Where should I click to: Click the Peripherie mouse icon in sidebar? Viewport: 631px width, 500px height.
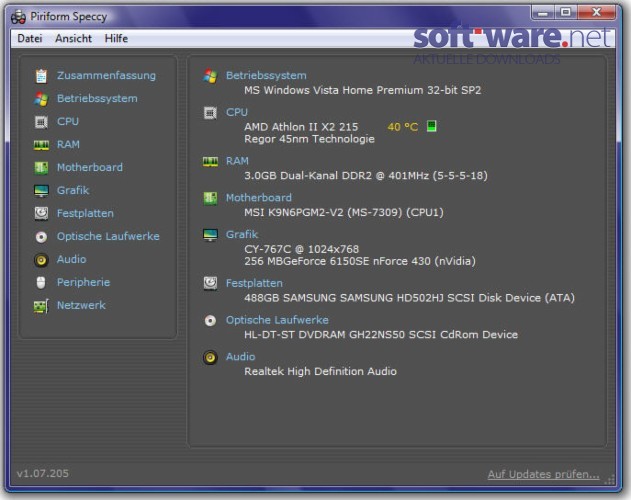point(41,283)
